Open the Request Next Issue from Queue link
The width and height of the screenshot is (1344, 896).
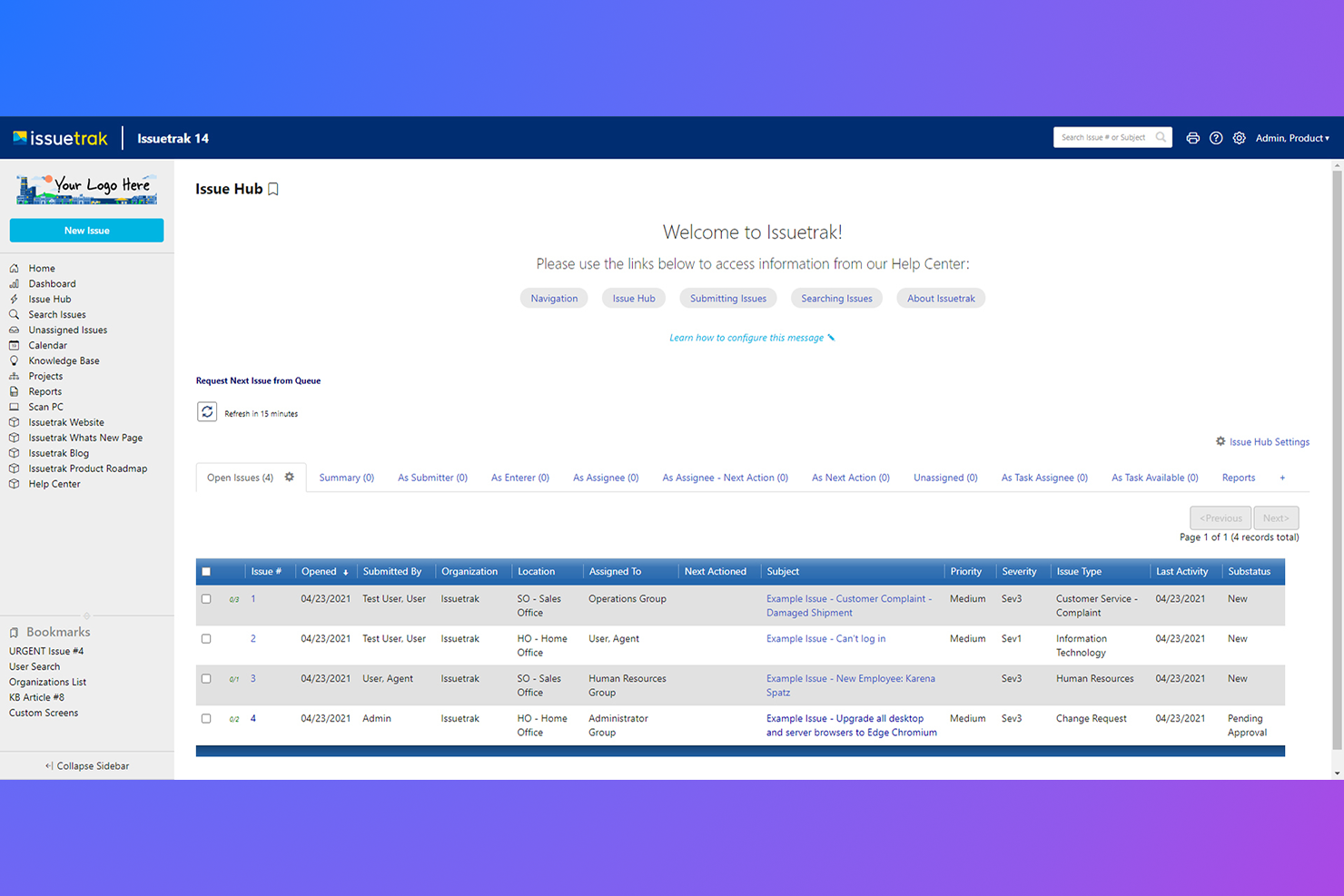[x=258, y=380]
